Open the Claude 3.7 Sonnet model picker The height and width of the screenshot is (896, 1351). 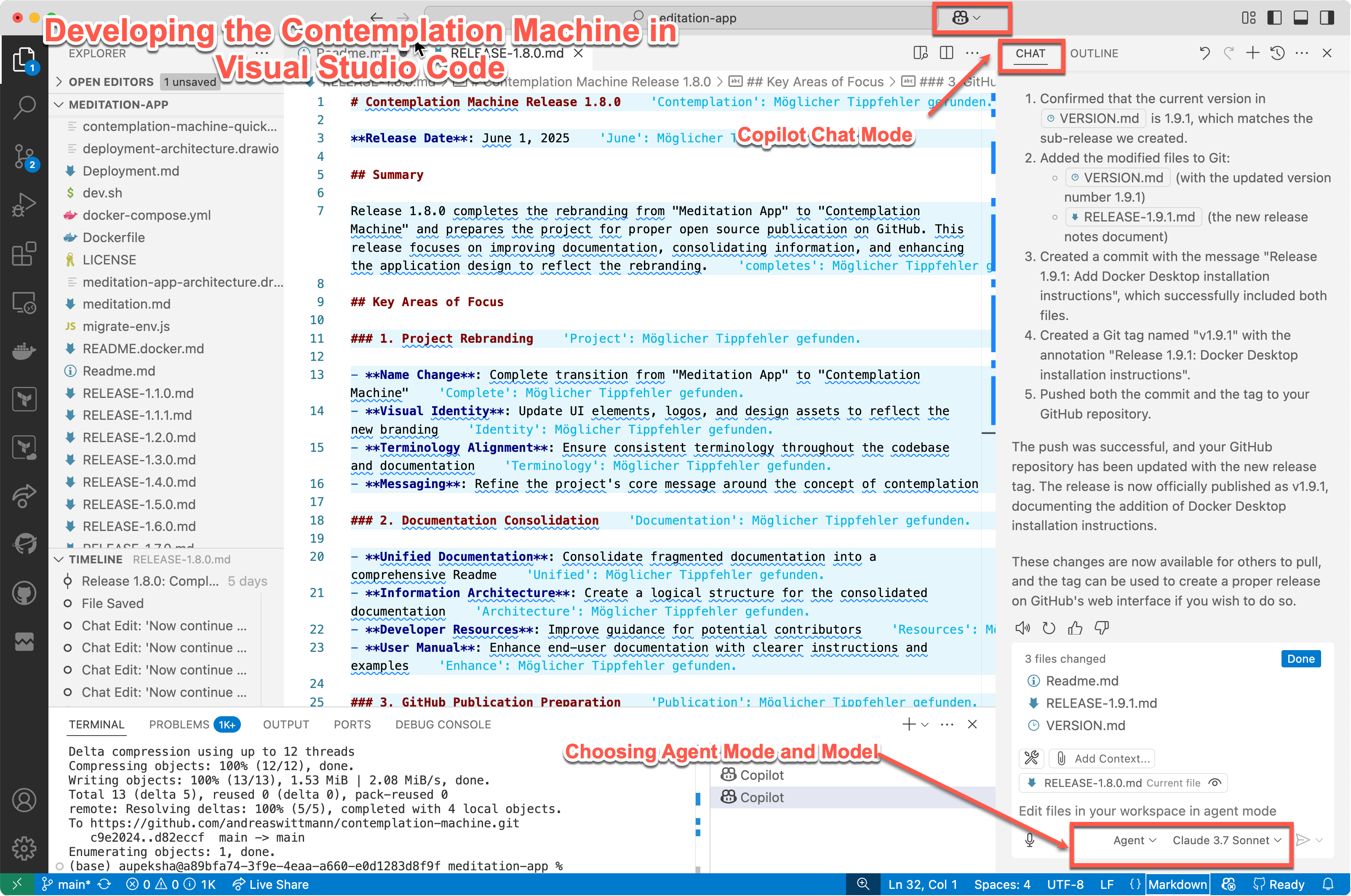[1227, 840]
